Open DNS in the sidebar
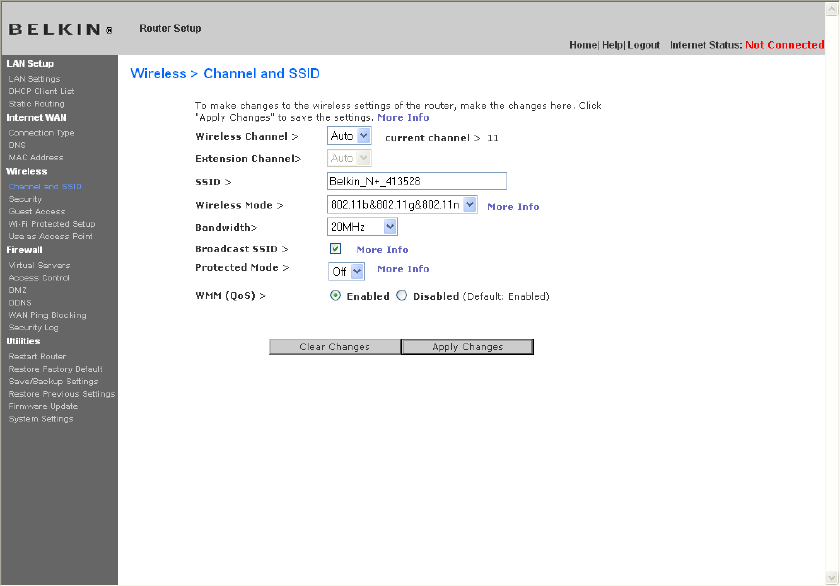The width and height of the screenshot is (840, 586). click(17, 145)
